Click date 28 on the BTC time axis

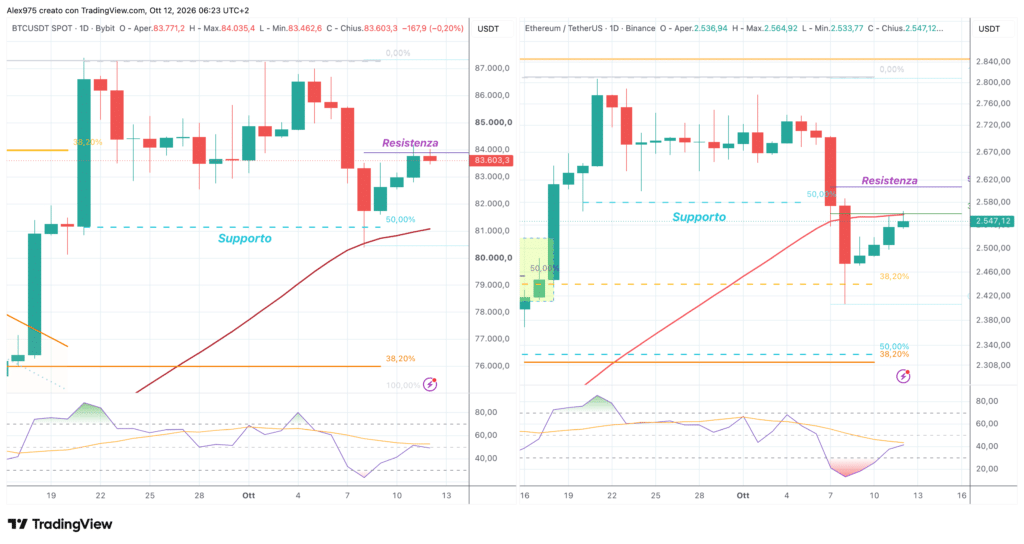click(199, 496)
